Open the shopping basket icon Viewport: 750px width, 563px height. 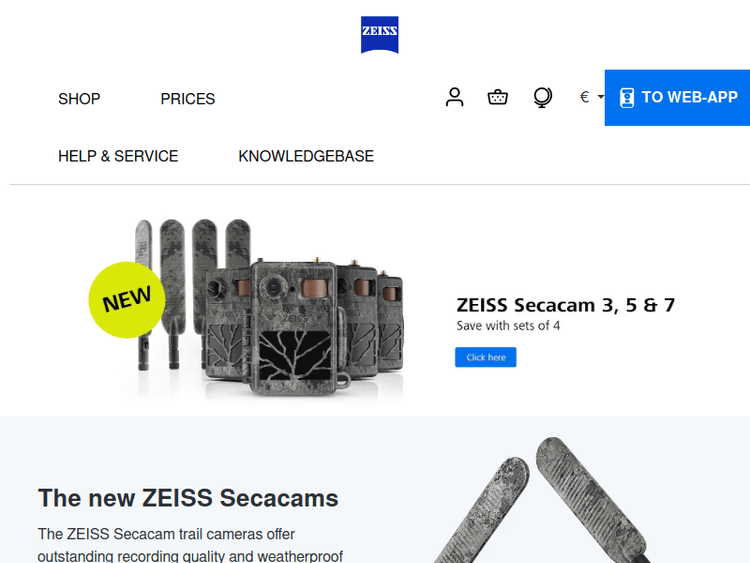[x=497, y=97]
